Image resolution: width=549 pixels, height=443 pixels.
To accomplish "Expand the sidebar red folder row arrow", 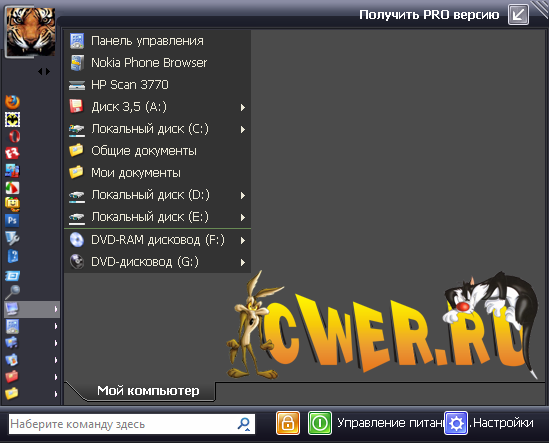I will click(x=55, y=377).
